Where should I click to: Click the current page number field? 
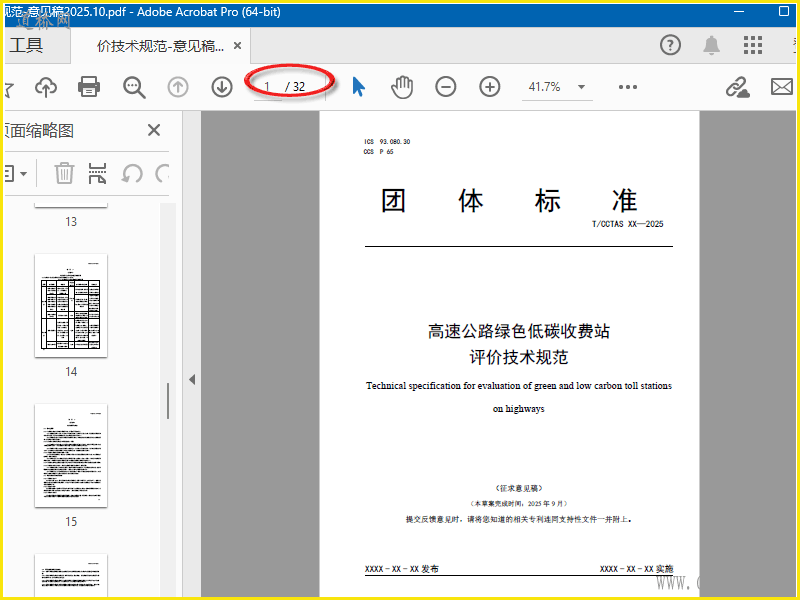point(267,87)
